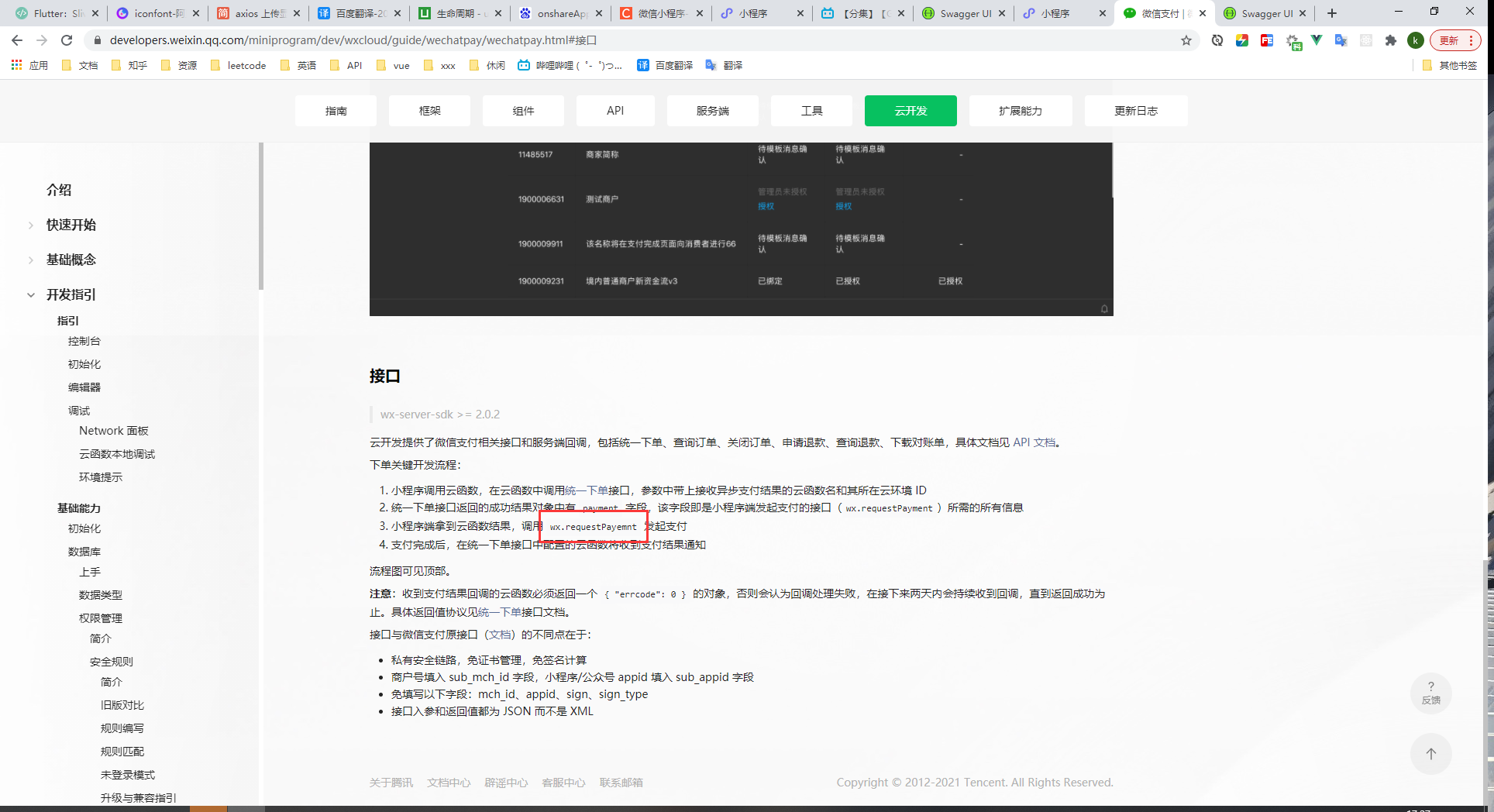This screenshot has height=812, width=1494.
Task: Select the 工具 navigation tab
Action: (811, 111)
